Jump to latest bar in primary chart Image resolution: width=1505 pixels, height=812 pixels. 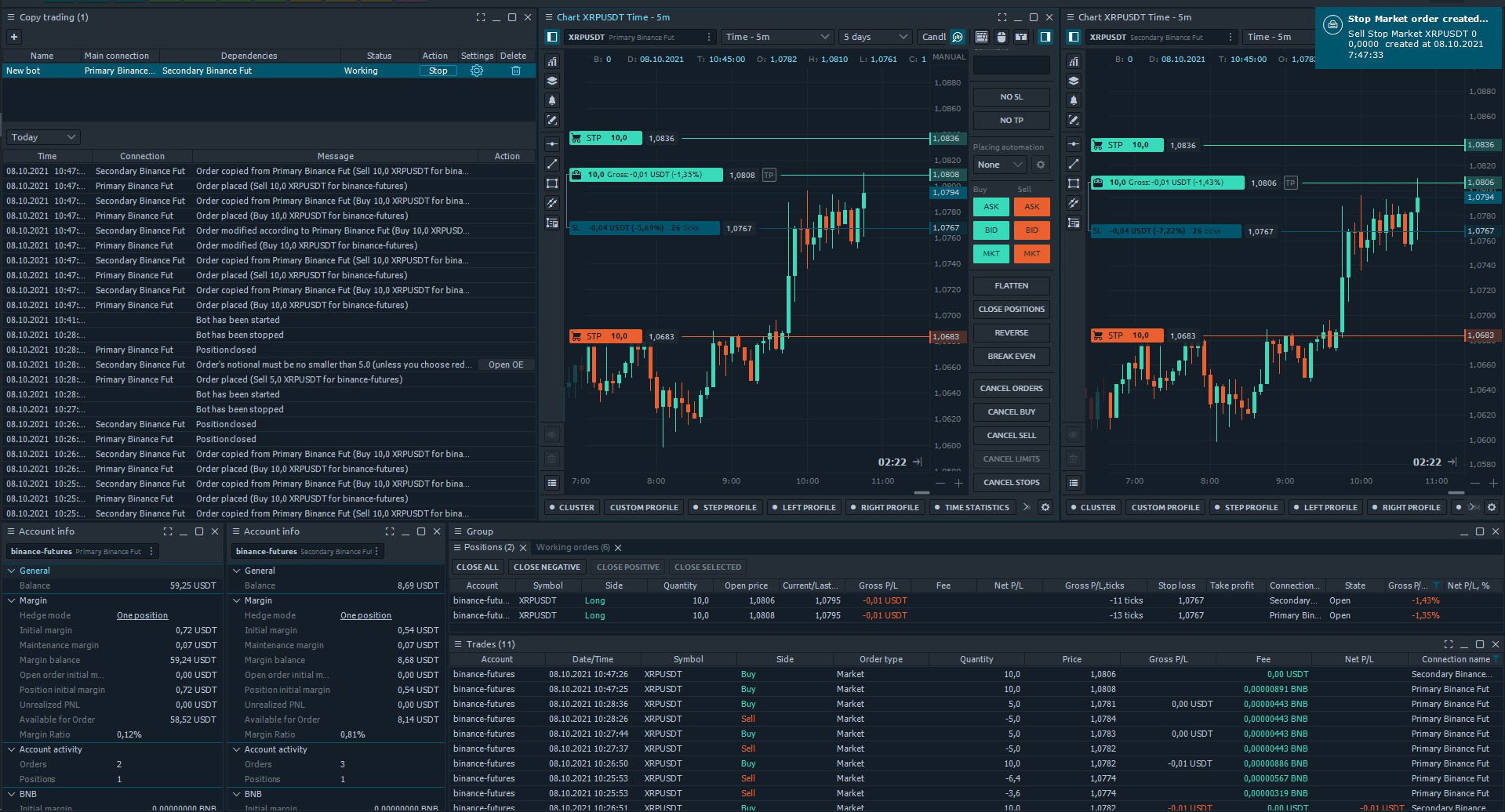918,462
